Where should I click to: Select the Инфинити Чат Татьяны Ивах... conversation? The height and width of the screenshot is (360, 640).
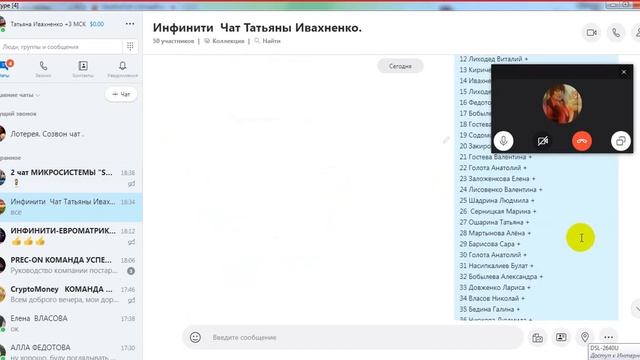coord(71,207)
